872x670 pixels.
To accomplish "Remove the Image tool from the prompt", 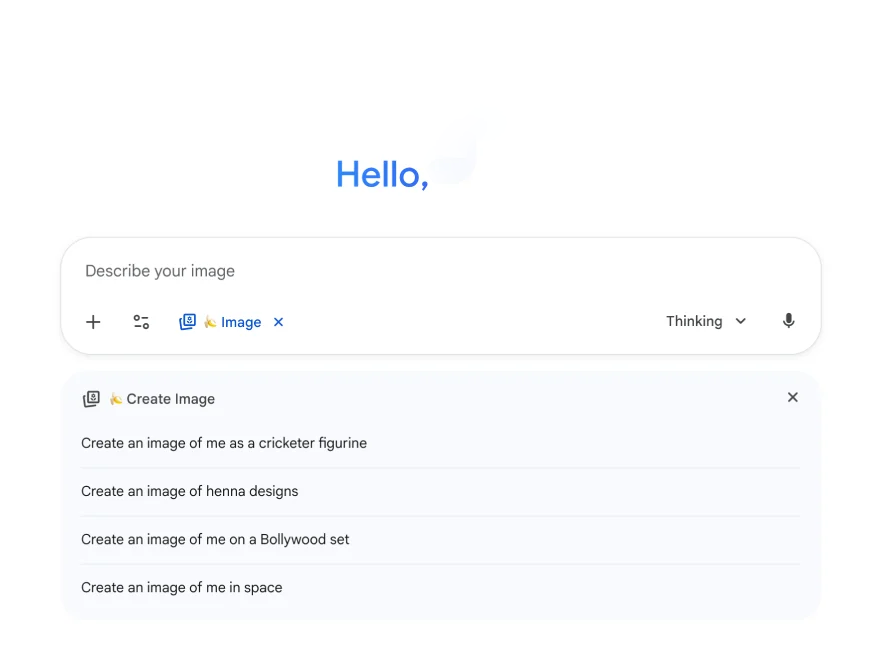I will coord(278,322).
